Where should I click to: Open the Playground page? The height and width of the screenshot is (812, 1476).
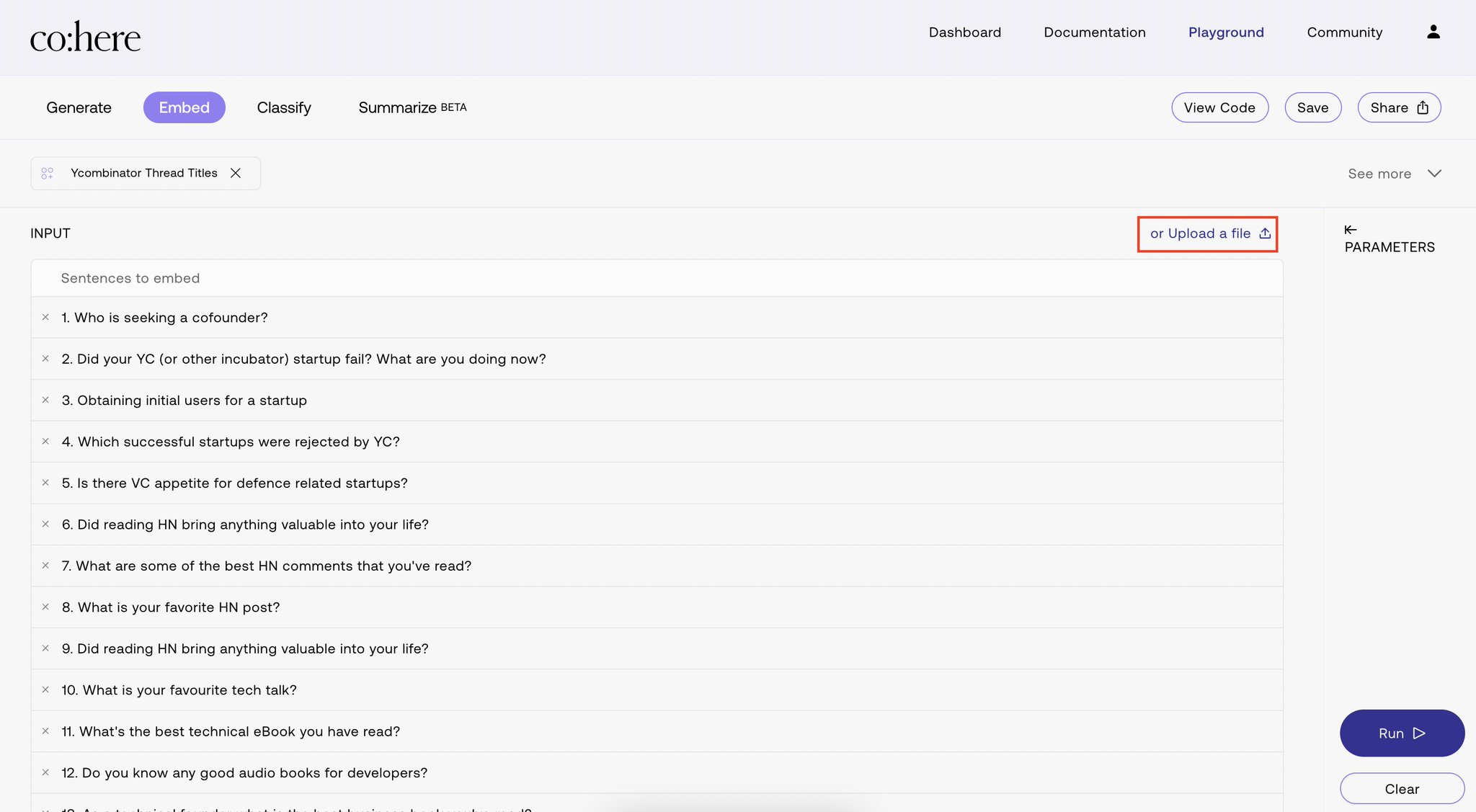[1226, 32]
